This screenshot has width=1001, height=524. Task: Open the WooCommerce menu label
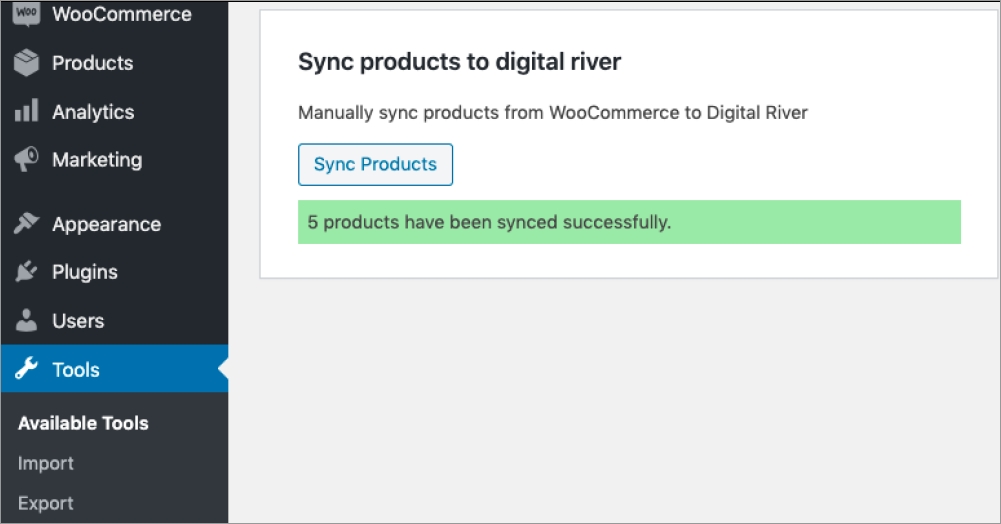121,15
